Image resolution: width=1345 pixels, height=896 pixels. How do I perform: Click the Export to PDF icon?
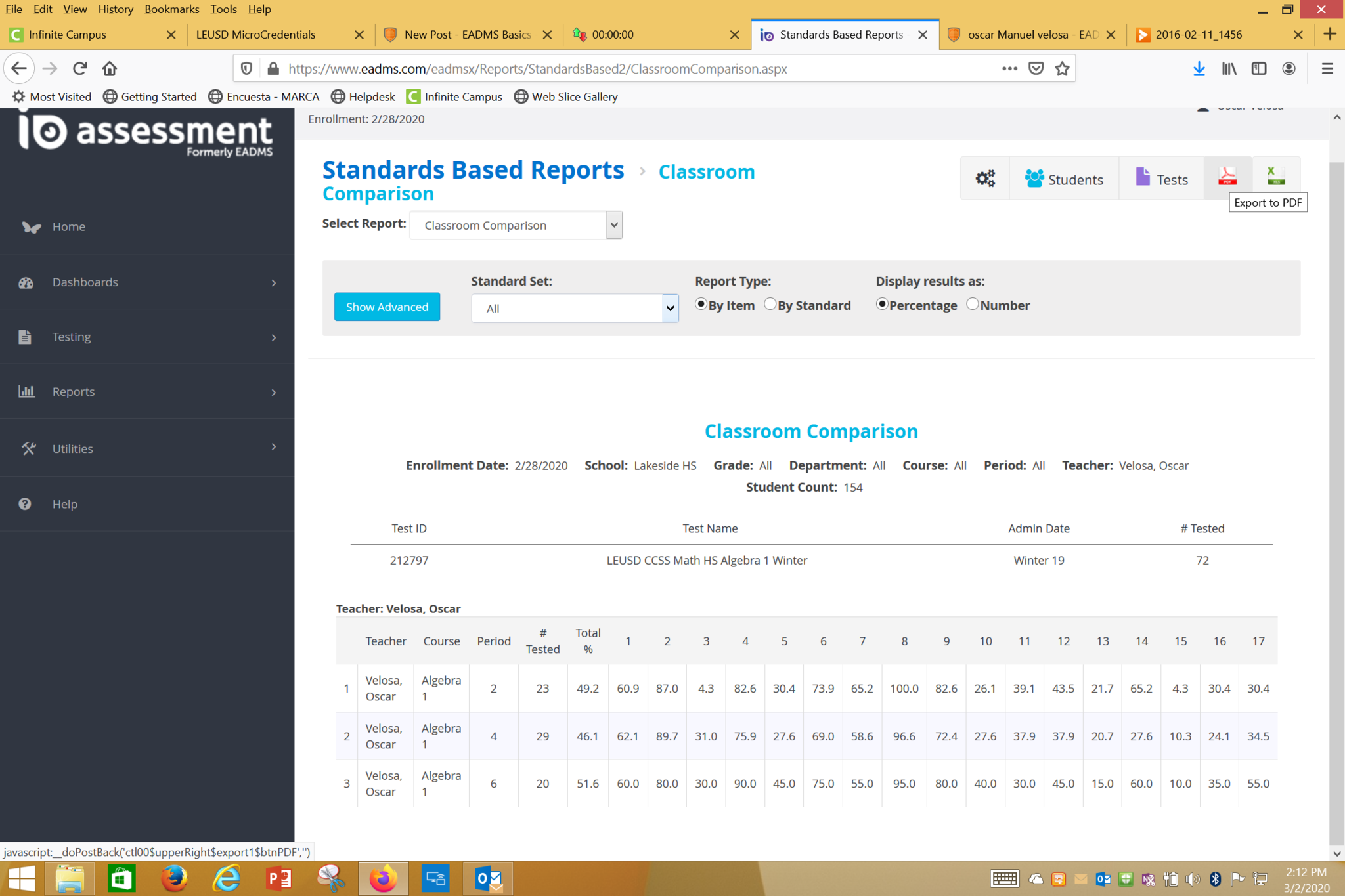[1227, 177]
